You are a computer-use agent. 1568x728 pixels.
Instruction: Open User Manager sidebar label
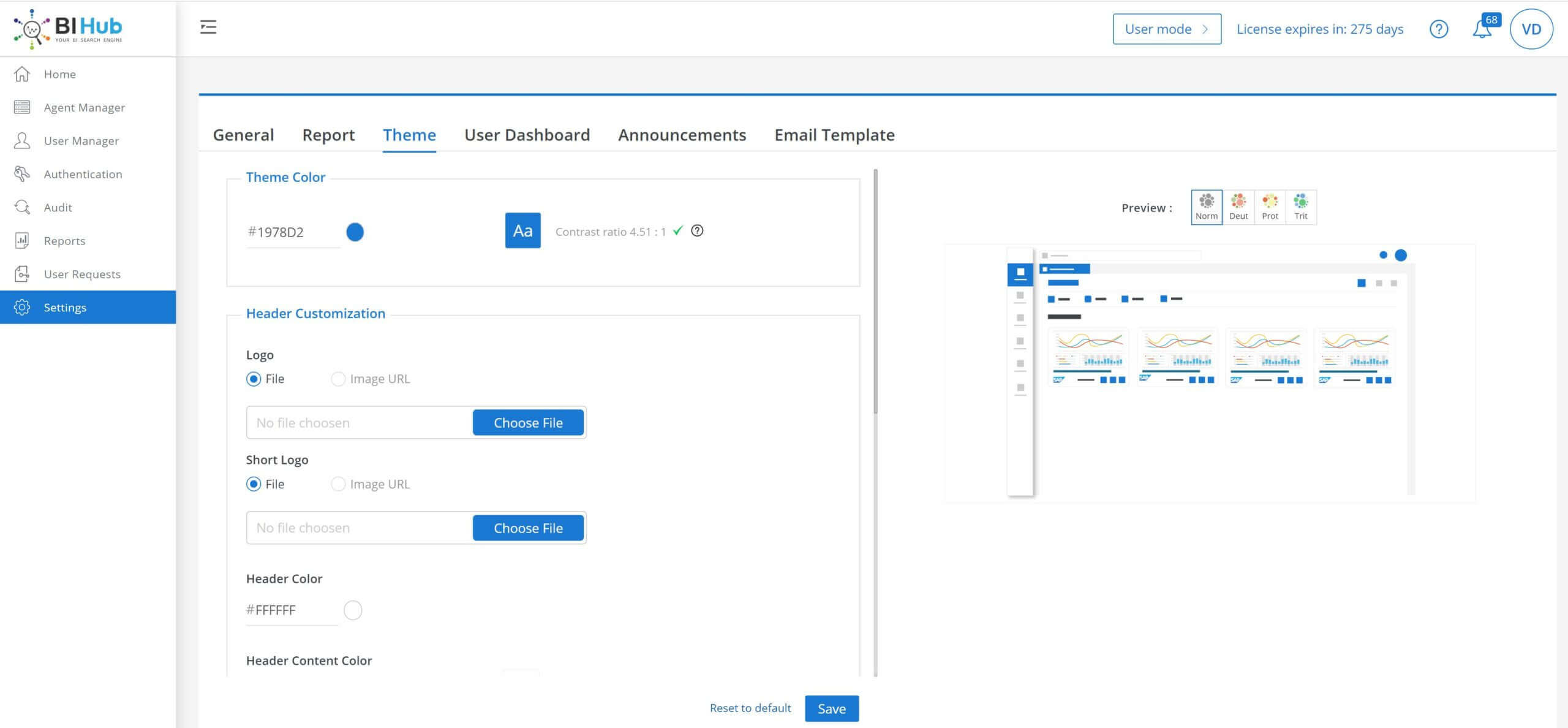pos(81,140)
